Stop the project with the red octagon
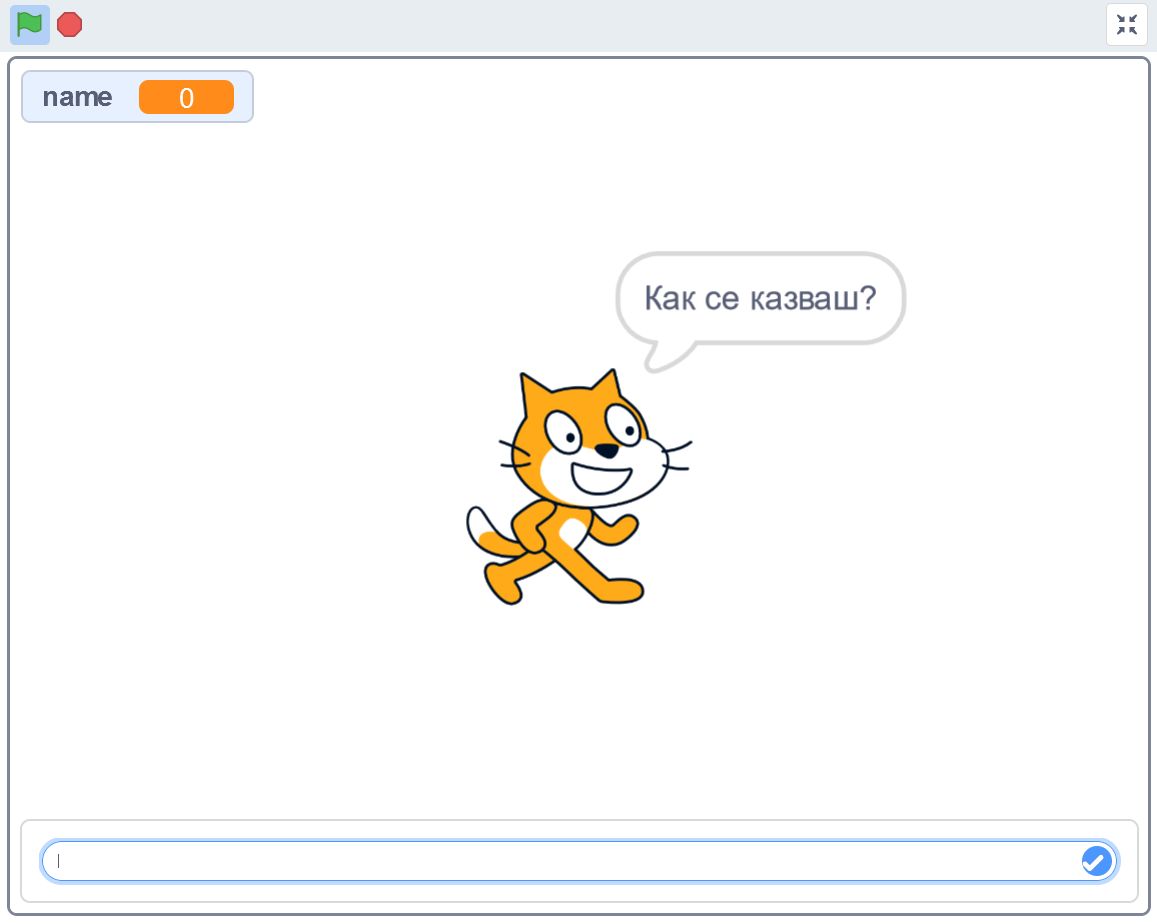This screenshot has height=924, width=1157. (x=69, y=24)
